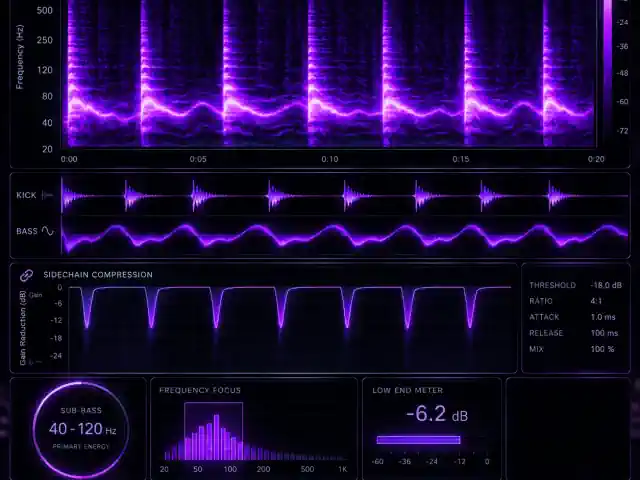
Task: Click the -6 tick on the gain reduction axis
Action: click(x=58, y=303)
